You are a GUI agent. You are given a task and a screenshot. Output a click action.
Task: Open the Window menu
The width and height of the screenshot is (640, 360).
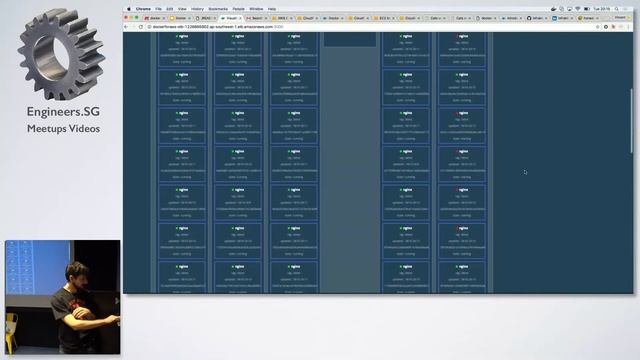256,9
